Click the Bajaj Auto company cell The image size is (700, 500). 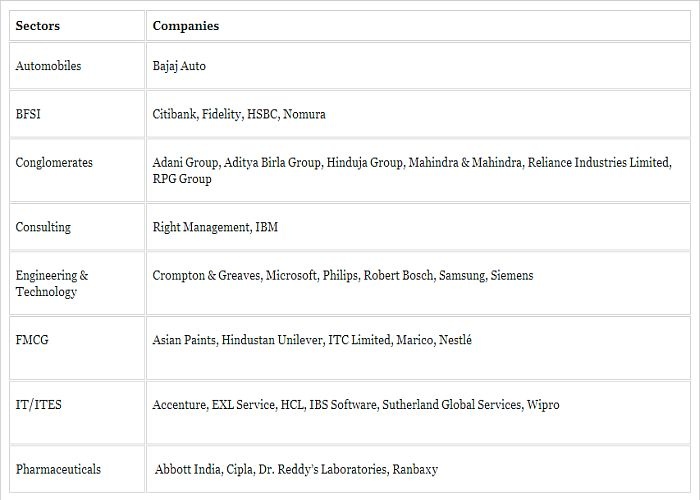[418, 66]
